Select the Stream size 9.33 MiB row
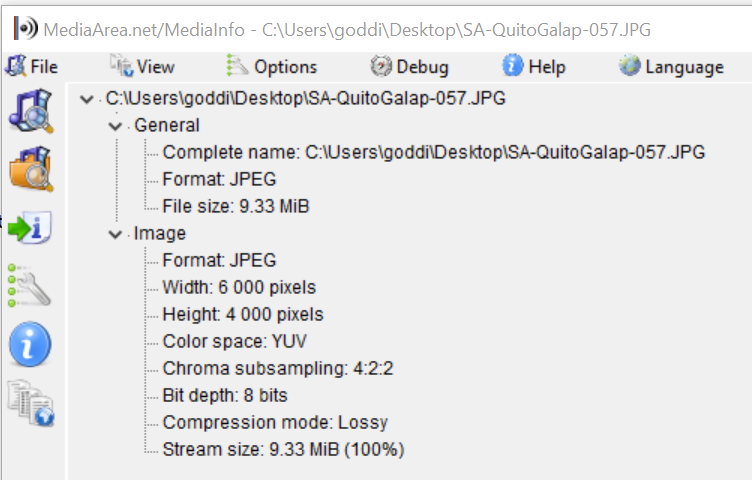The image size is (752, 480). pos(283,449)
